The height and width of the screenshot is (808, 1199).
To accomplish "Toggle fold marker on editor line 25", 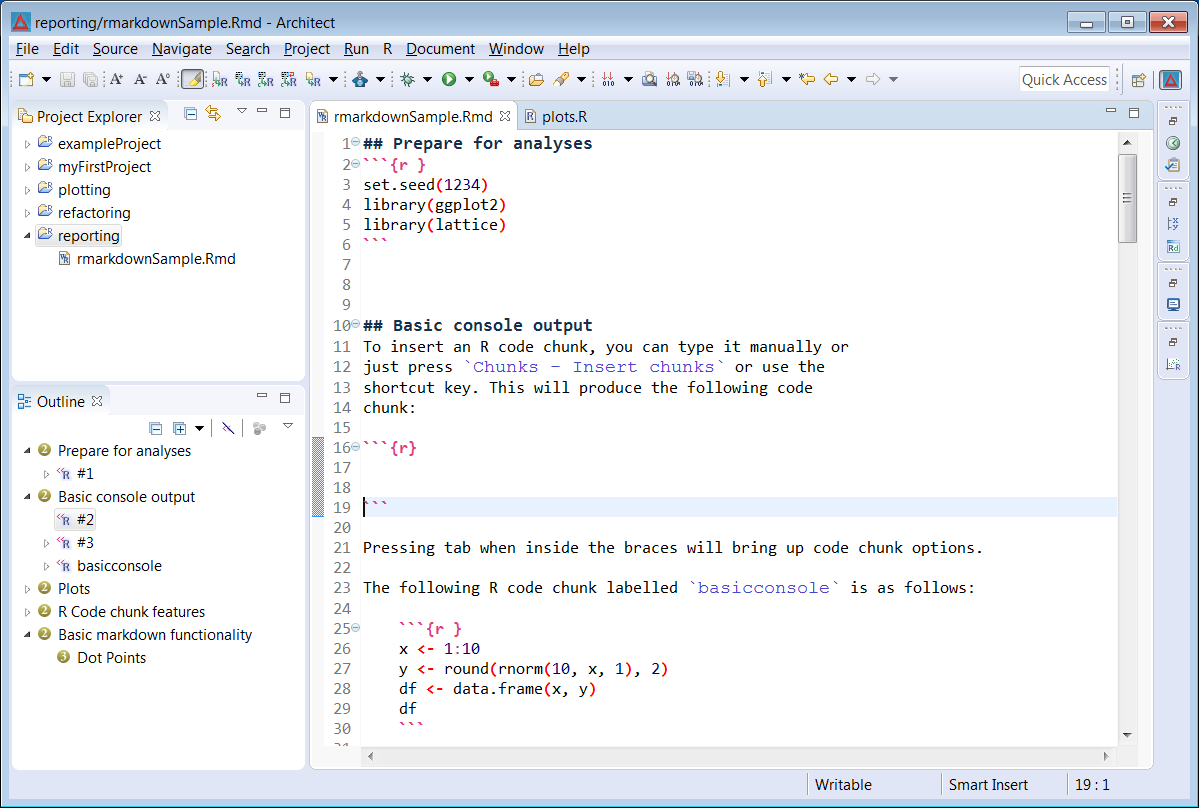I will pos(356,628).
